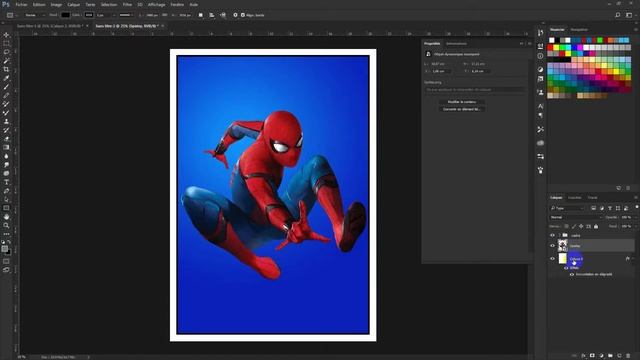Delete layer with trash icon
Image resolution: width=640 pixels, height=360 pixels.
pyautogui.click(x=628, y=356)
